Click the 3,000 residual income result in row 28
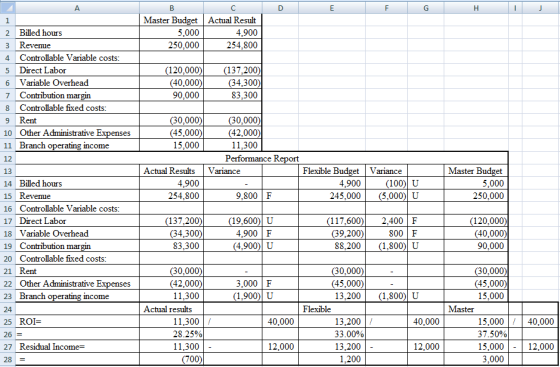 click(x=476, y=359)
